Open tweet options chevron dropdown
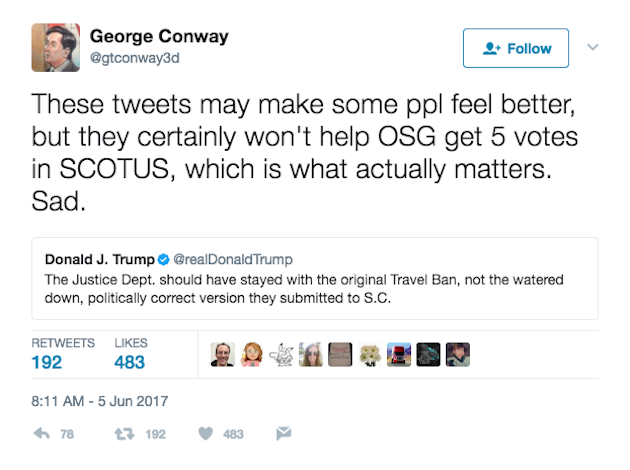The image size is (630, 470). coord(592,47)
